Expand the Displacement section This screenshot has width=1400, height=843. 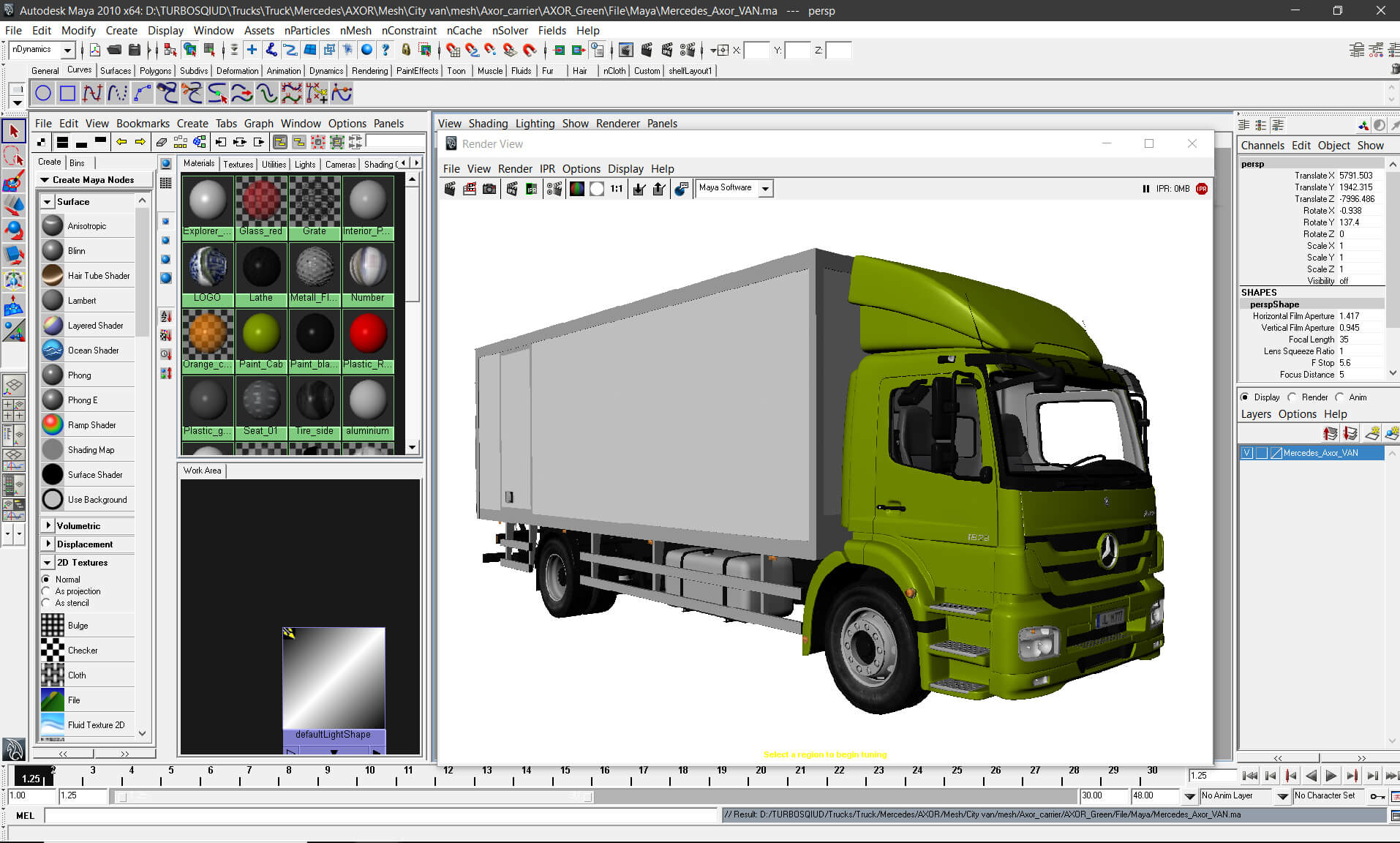(x=48, y=544)
